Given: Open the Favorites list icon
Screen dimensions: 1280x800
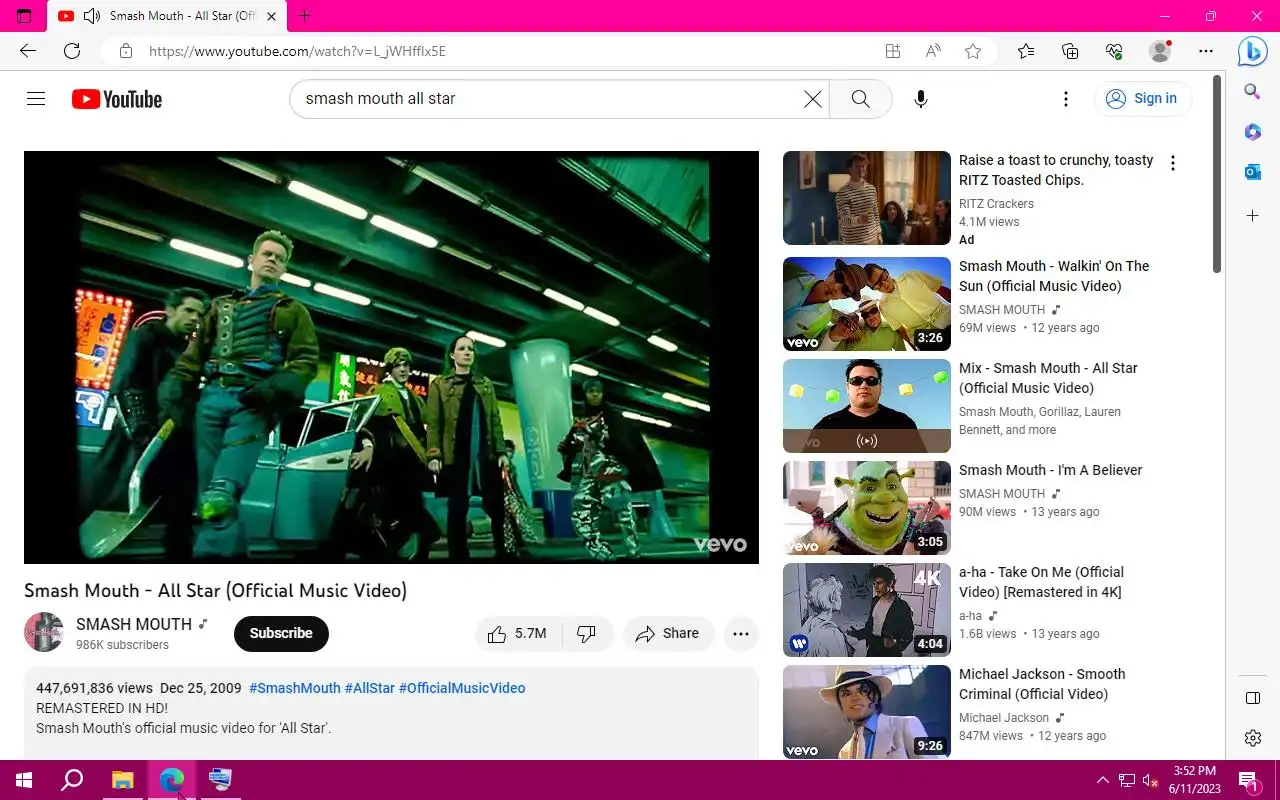Looking at the screenshot, I should [x=1026, y=51].
